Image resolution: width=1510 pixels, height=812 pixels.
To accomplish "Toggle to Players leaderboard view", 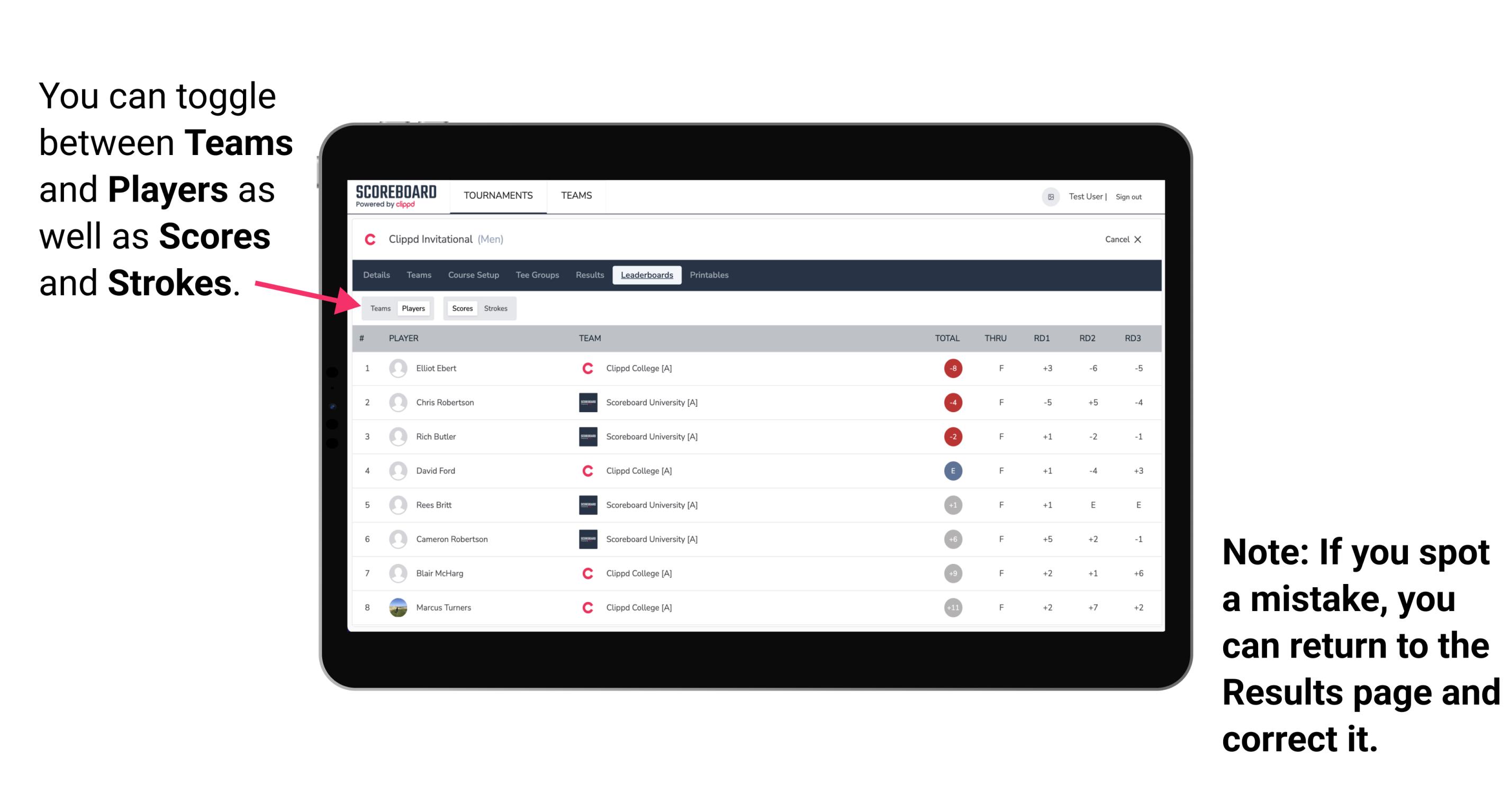I will click(413, 308).
